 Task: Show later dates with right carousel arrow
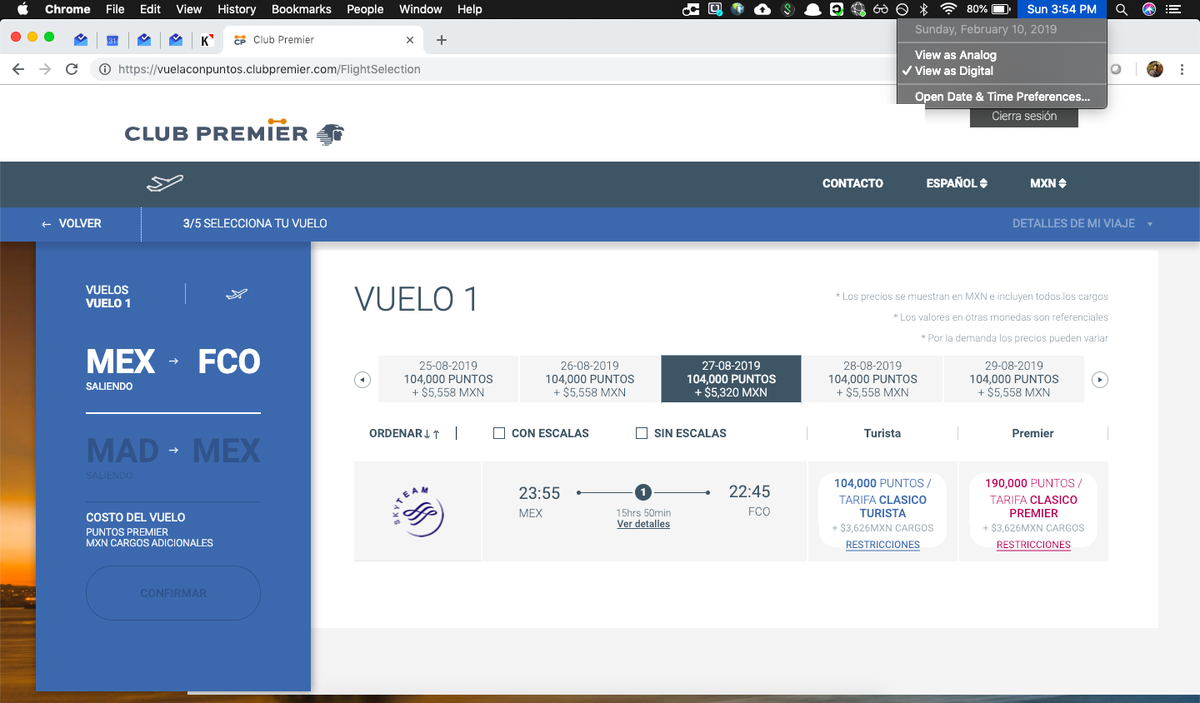click(x=1100, y=380)
